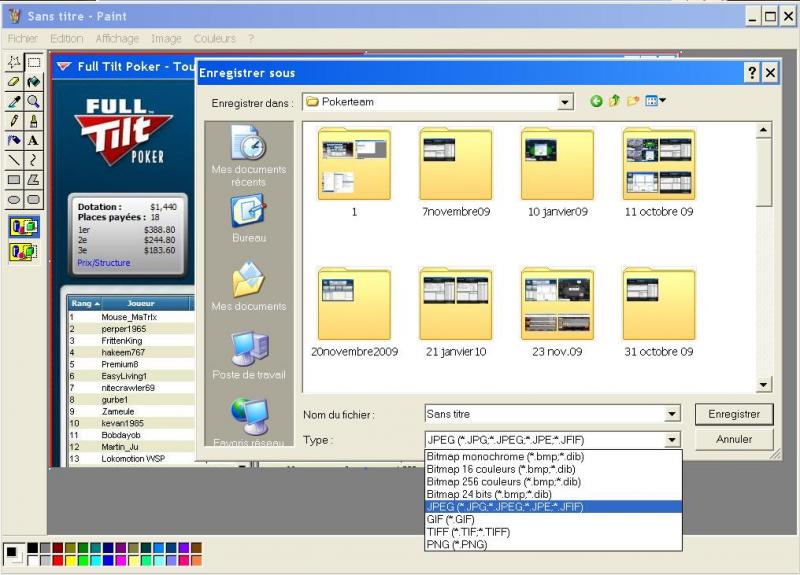This screenshot has height=575, width=800.
Task: Open Favoris réseau in the places bar
Action: point(248,422)
